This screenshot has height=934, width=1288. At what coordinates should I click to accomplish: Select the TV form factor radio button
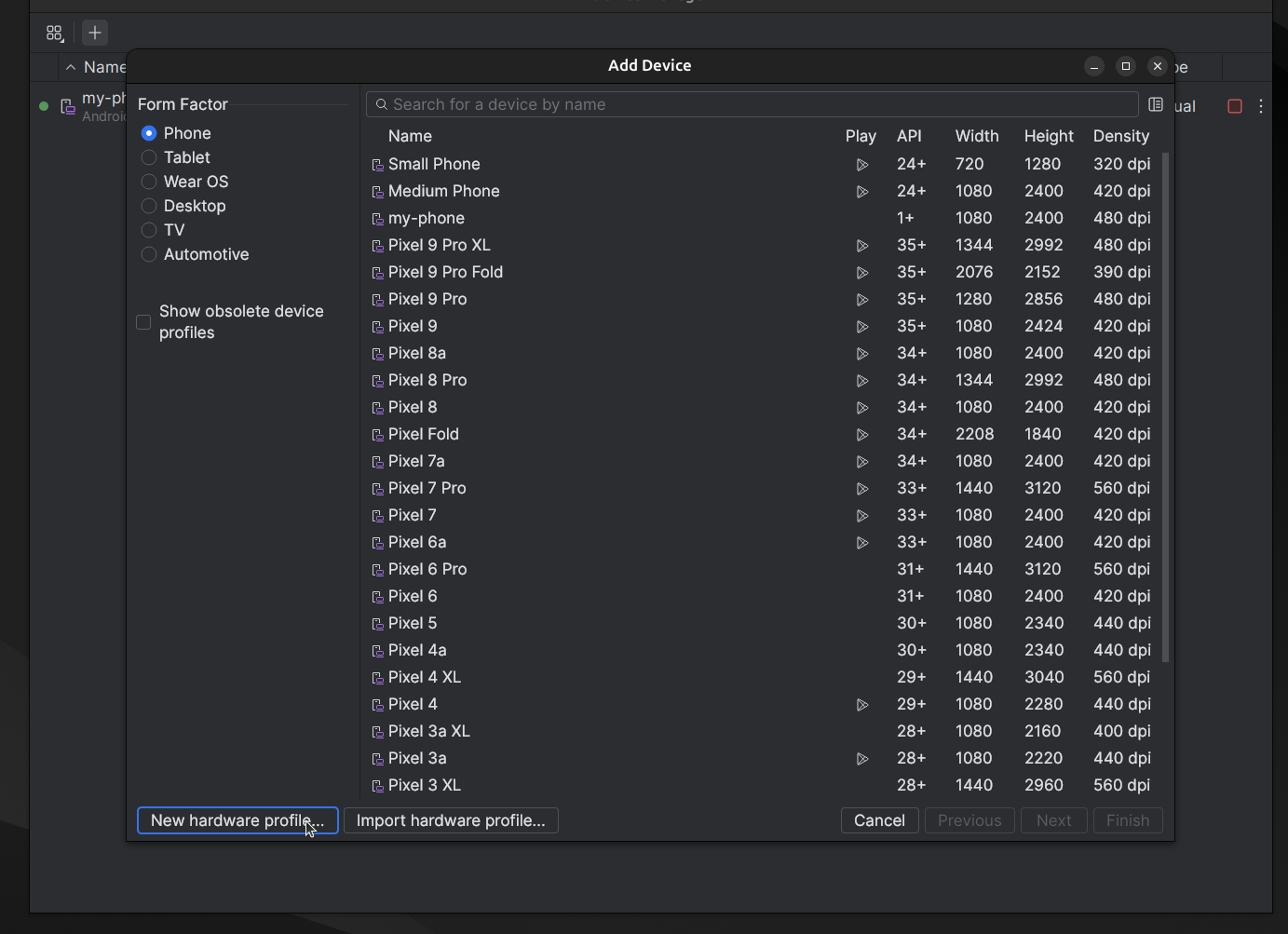click(x=149, y=230)
